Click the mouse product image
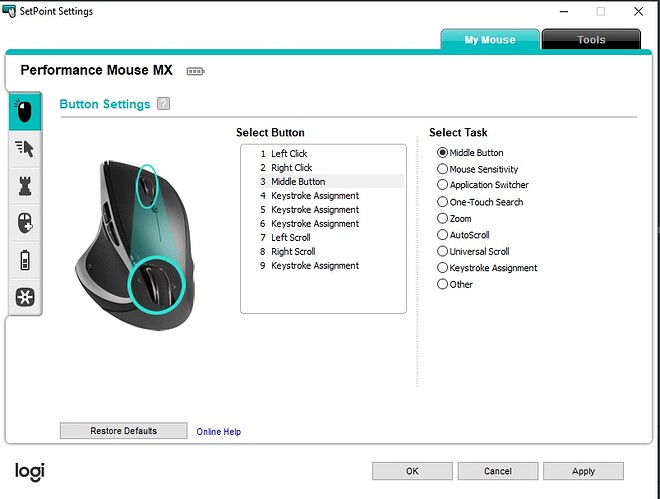Screen dimensions: 660x499 [135, 244]
